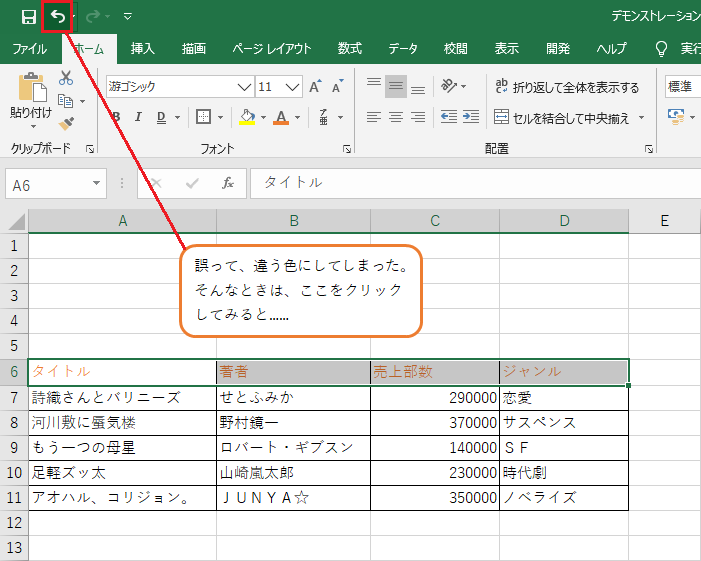Apply yellow fill color bucket
The height and width of the screenshot is (561, 701).
(x=247, y=117)
